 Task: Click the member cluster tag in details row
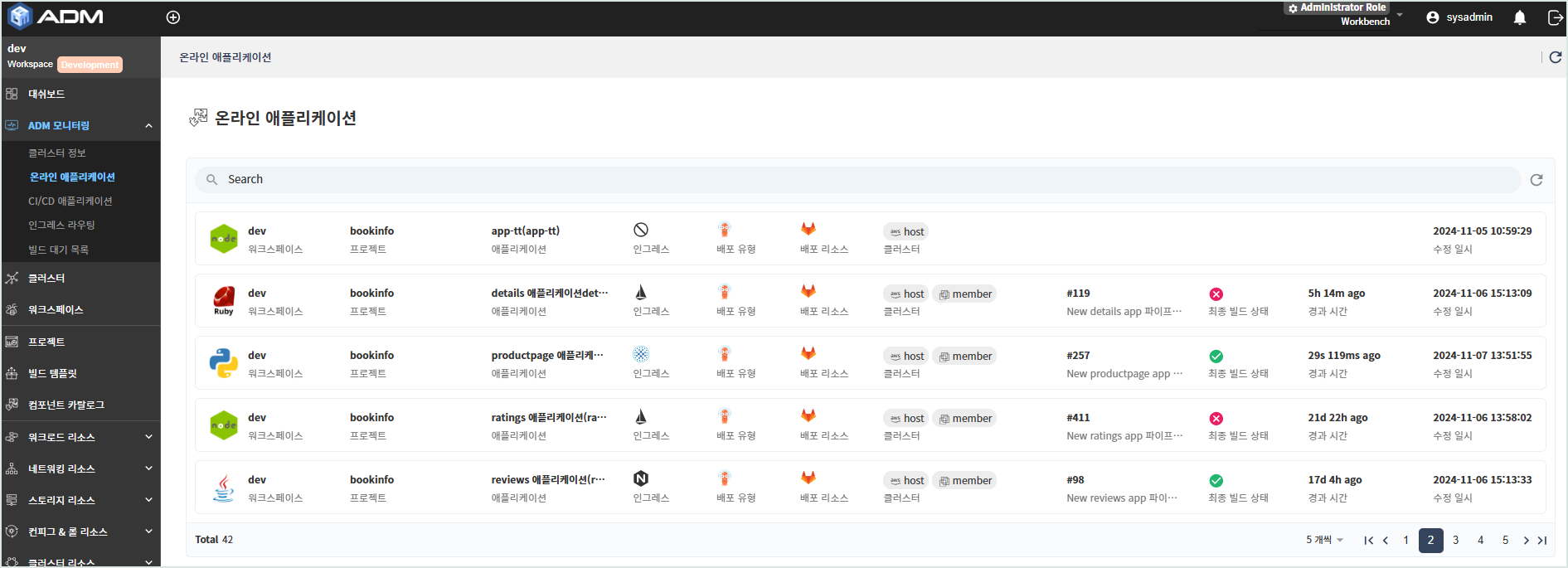coord(965,294)
